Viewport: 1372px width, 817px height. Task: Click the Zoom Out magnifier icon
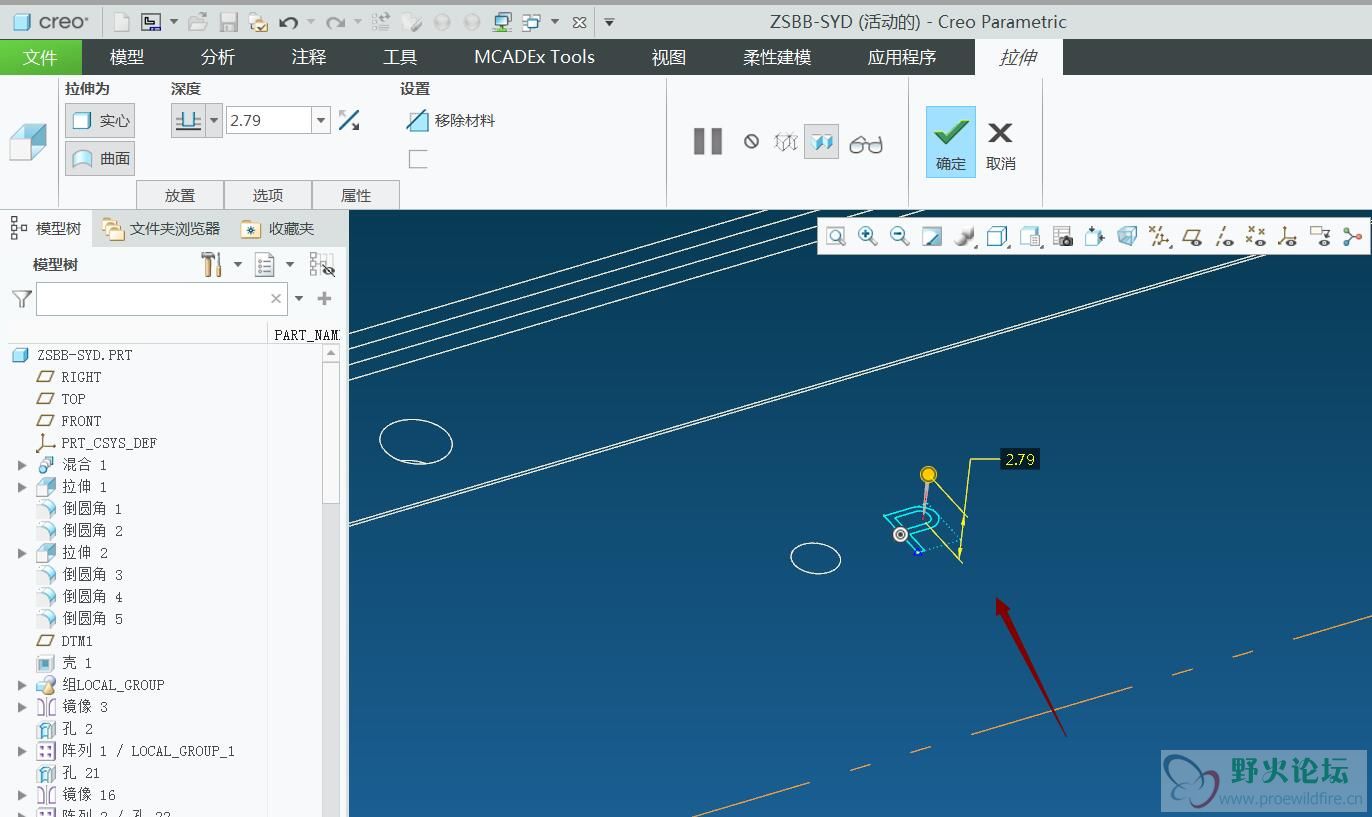pos(900,236)
